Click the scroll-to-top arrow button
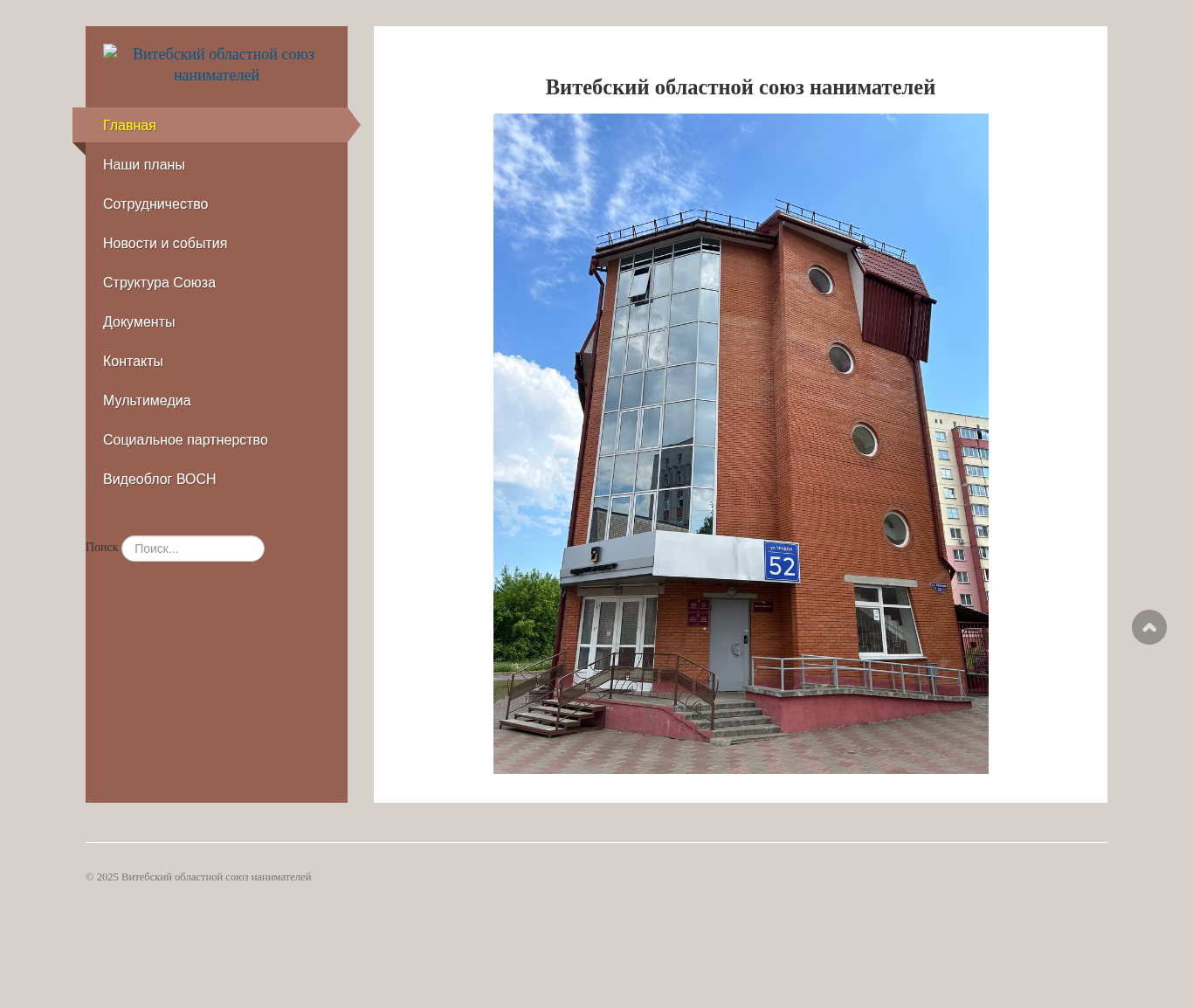1193x1008 pixels. (1149, 627)
